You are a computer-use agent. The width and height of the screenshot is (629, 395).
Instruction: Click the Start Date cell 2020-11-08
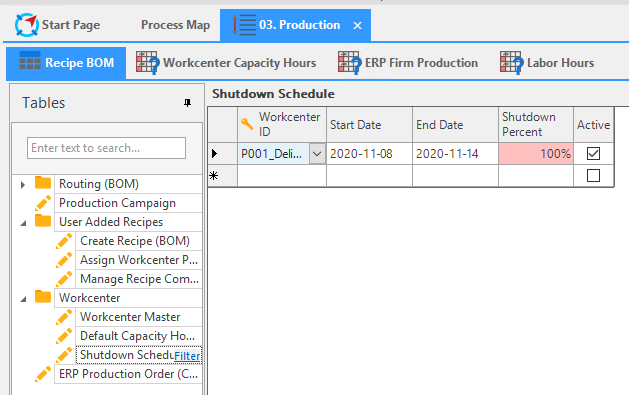pyautogui.click(x=369, y=154)
